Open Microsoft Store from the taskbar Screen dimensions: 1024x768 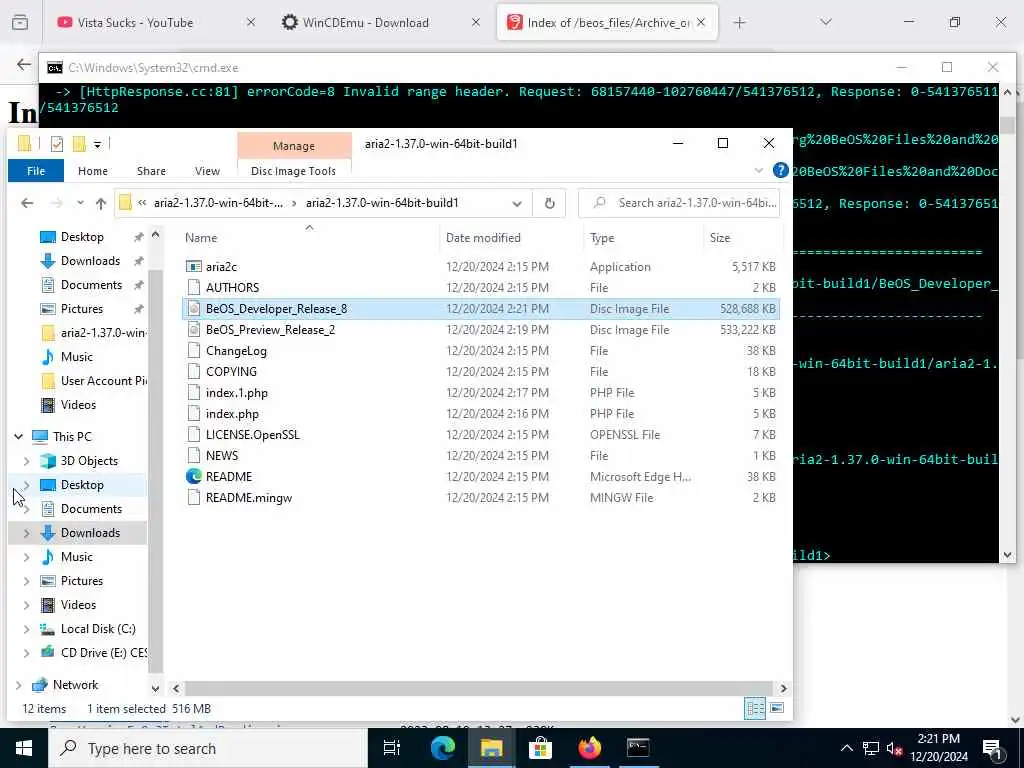click(x=540, y=748)
